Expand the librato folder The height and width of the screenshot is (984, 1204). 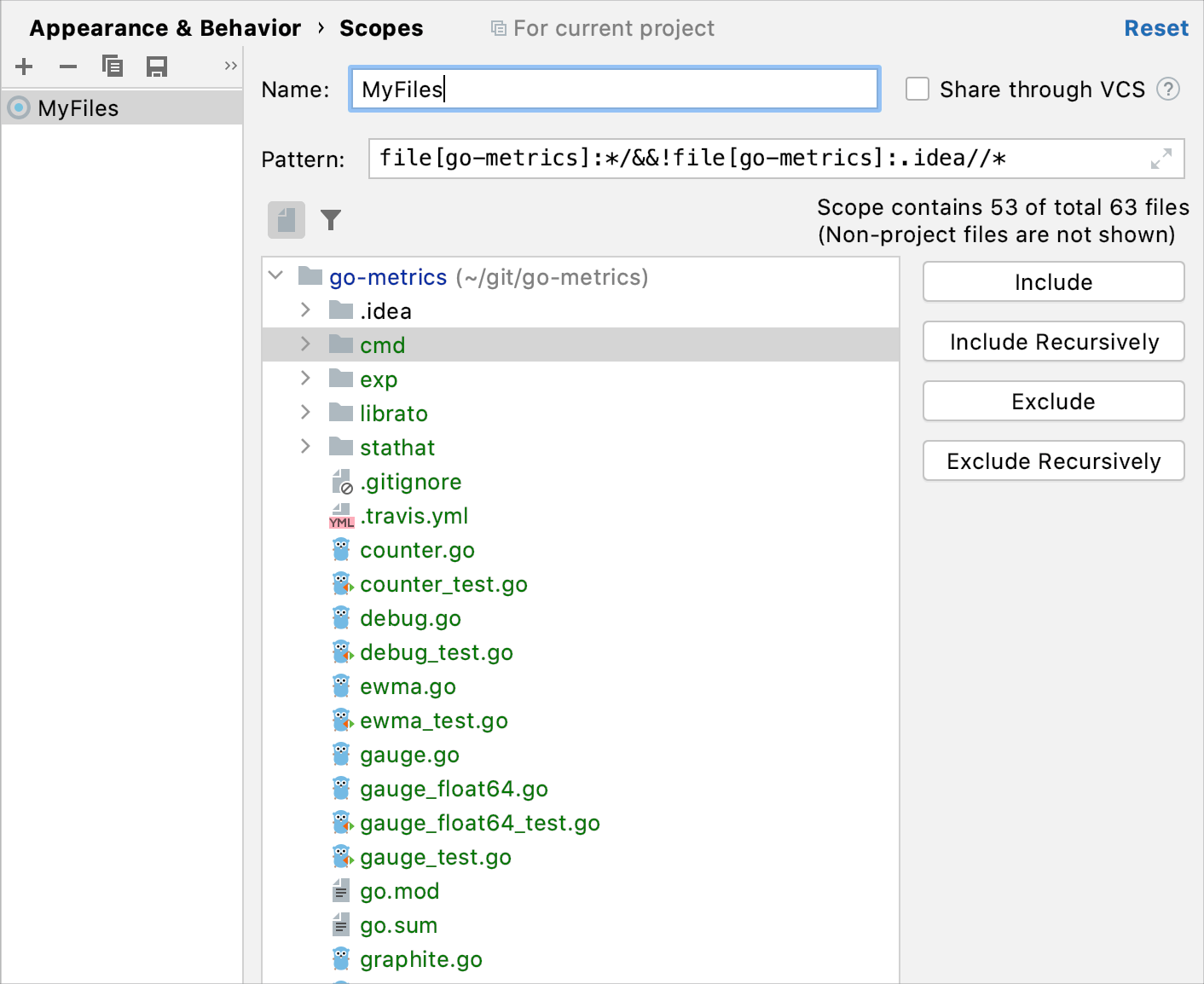pyautogui.click(x=305, y=412)
